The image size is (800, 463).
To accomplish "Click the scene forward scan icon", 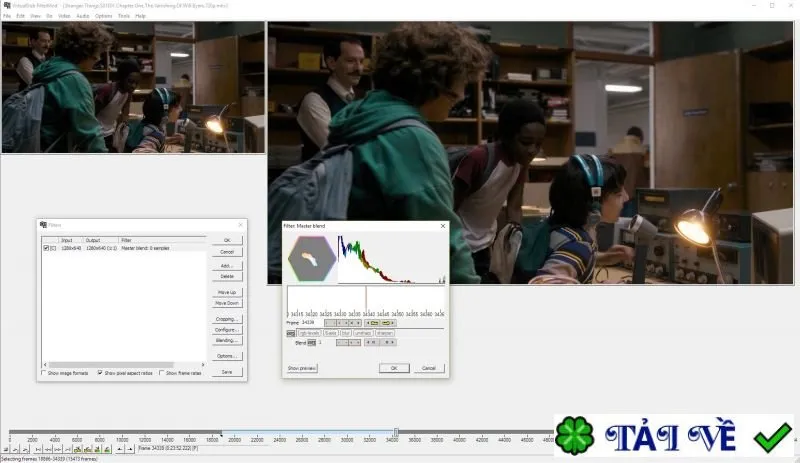I will (107, 449).
